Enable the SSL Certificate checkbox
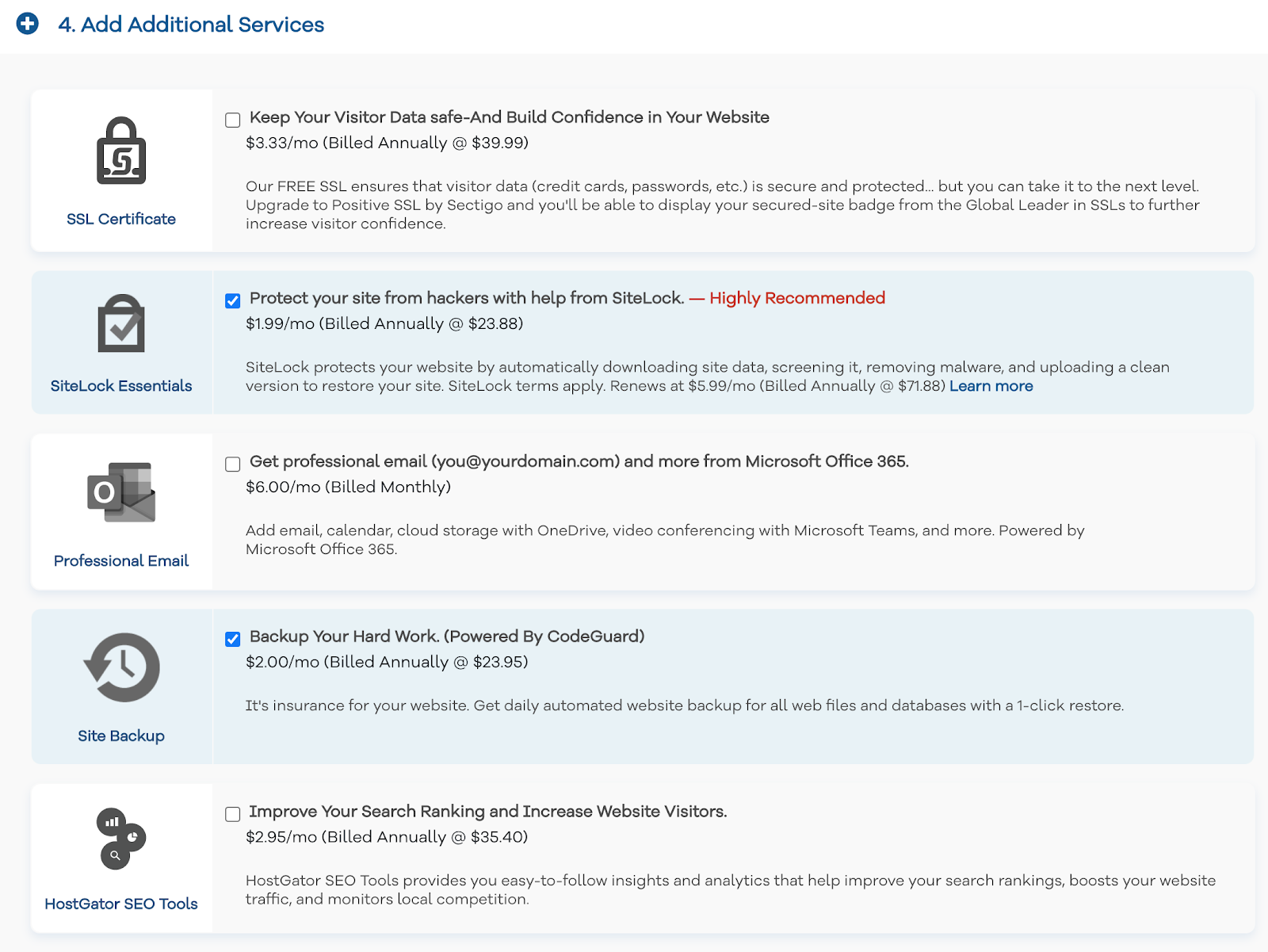The image size is (1268, 952). coord(233,120)
